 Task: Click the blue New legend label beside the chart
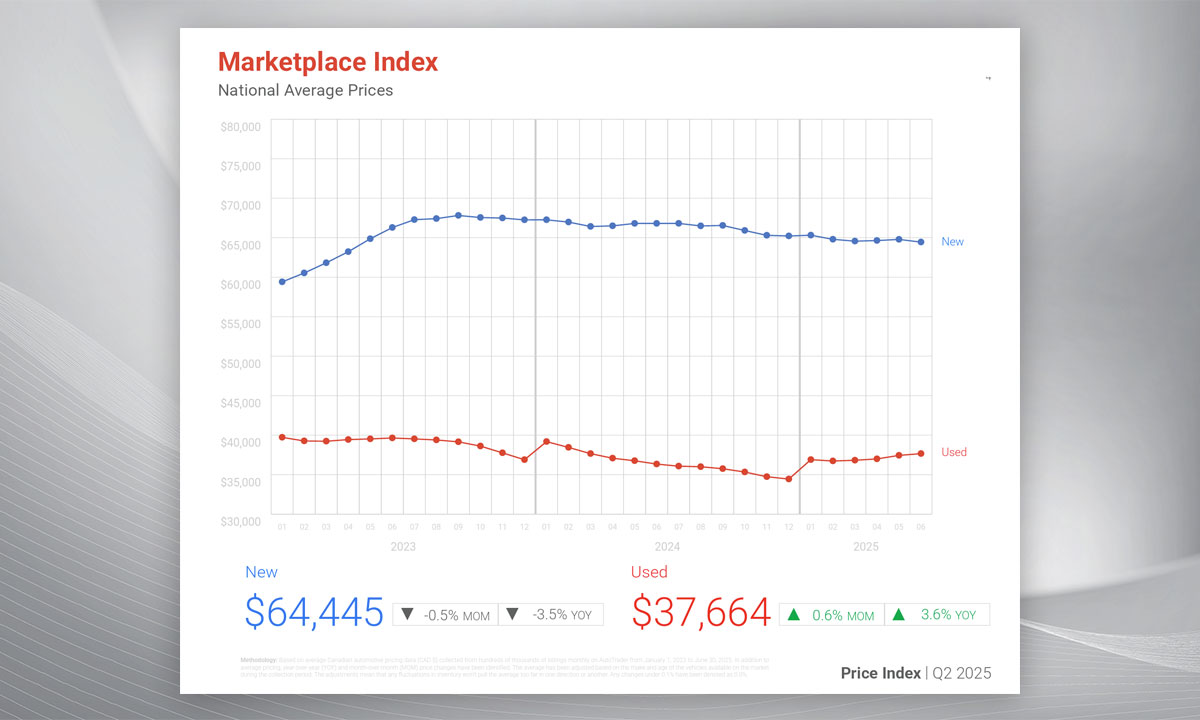(x=952, y=242)
